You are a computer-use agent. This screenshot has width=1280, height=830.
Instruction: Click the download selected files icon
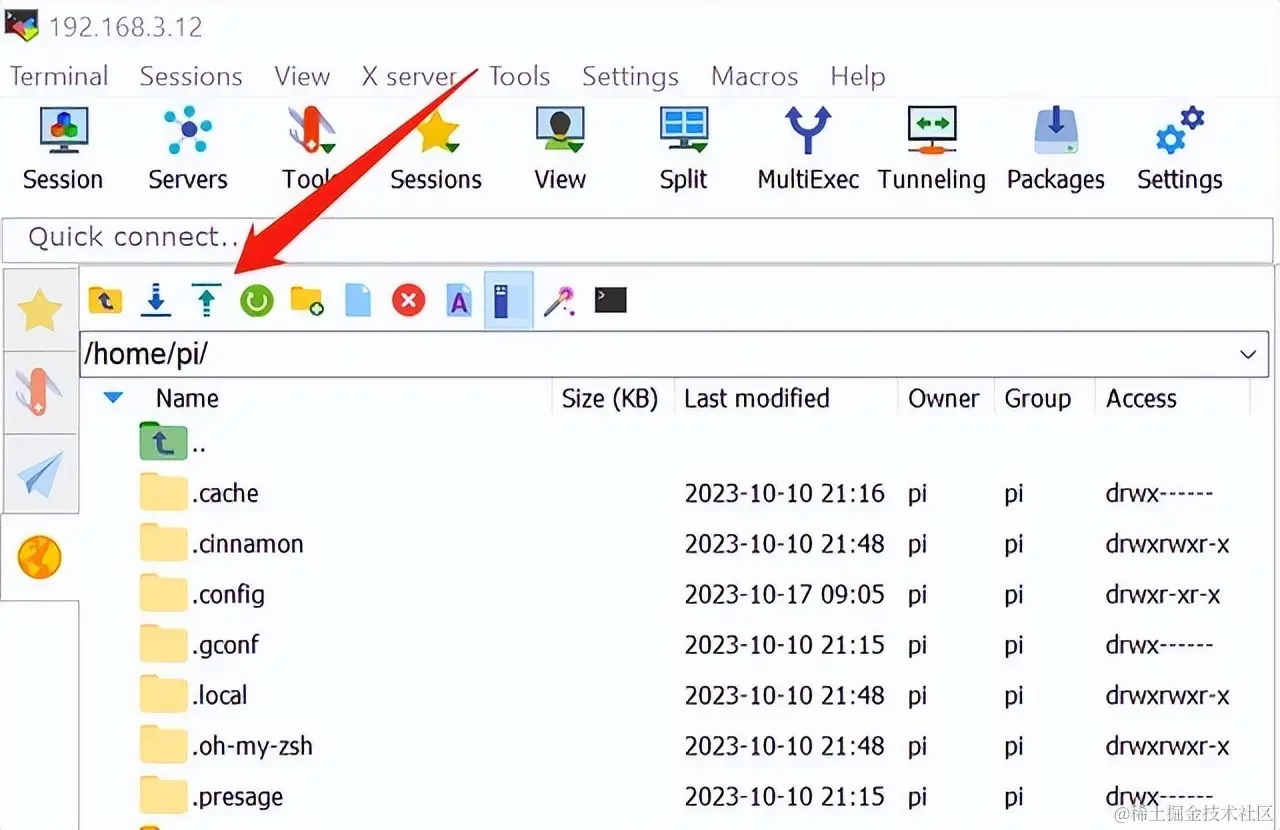click(156, 300)
